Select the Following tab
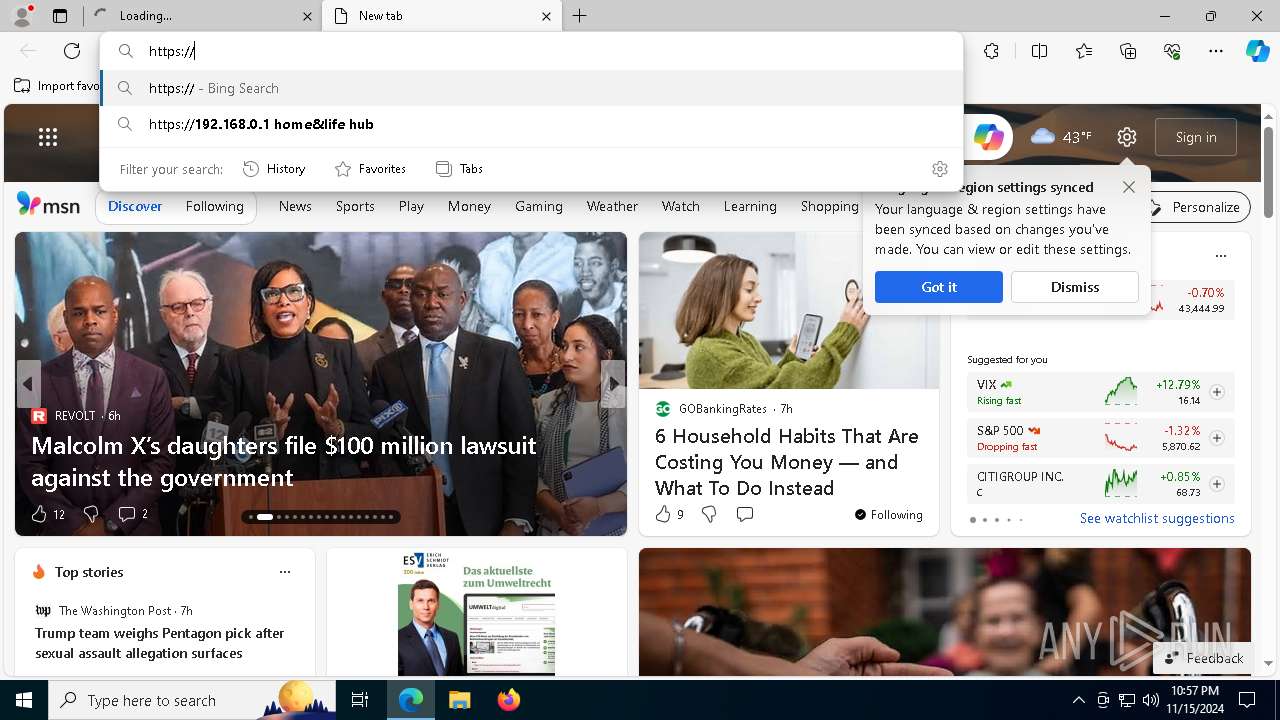The image size is (1280, 720). point(214,206)
